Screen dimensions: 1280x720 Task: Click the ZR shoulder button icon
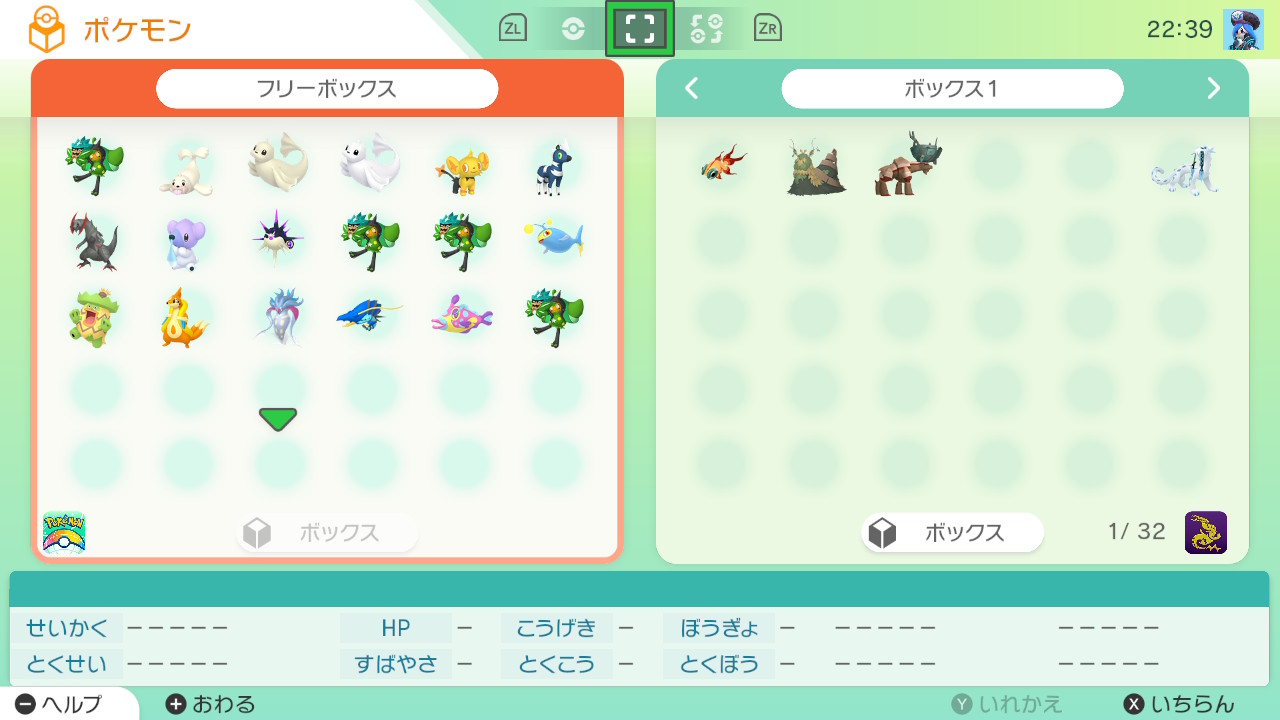coord(768,29)
